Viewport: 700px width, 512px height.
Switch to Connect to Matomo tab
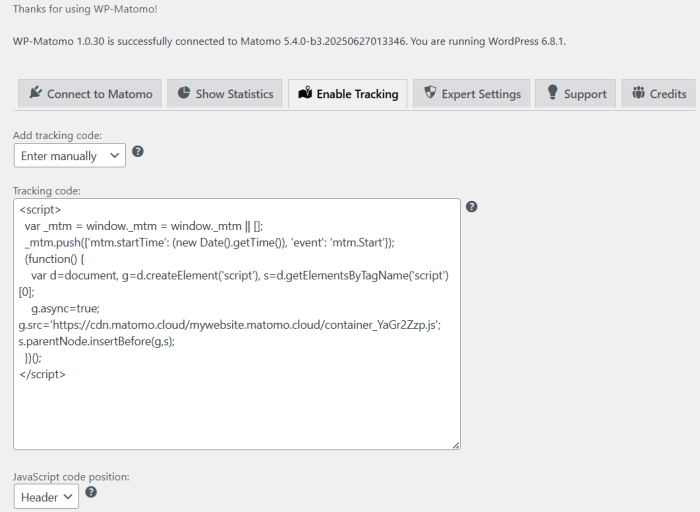pos(90,94)
